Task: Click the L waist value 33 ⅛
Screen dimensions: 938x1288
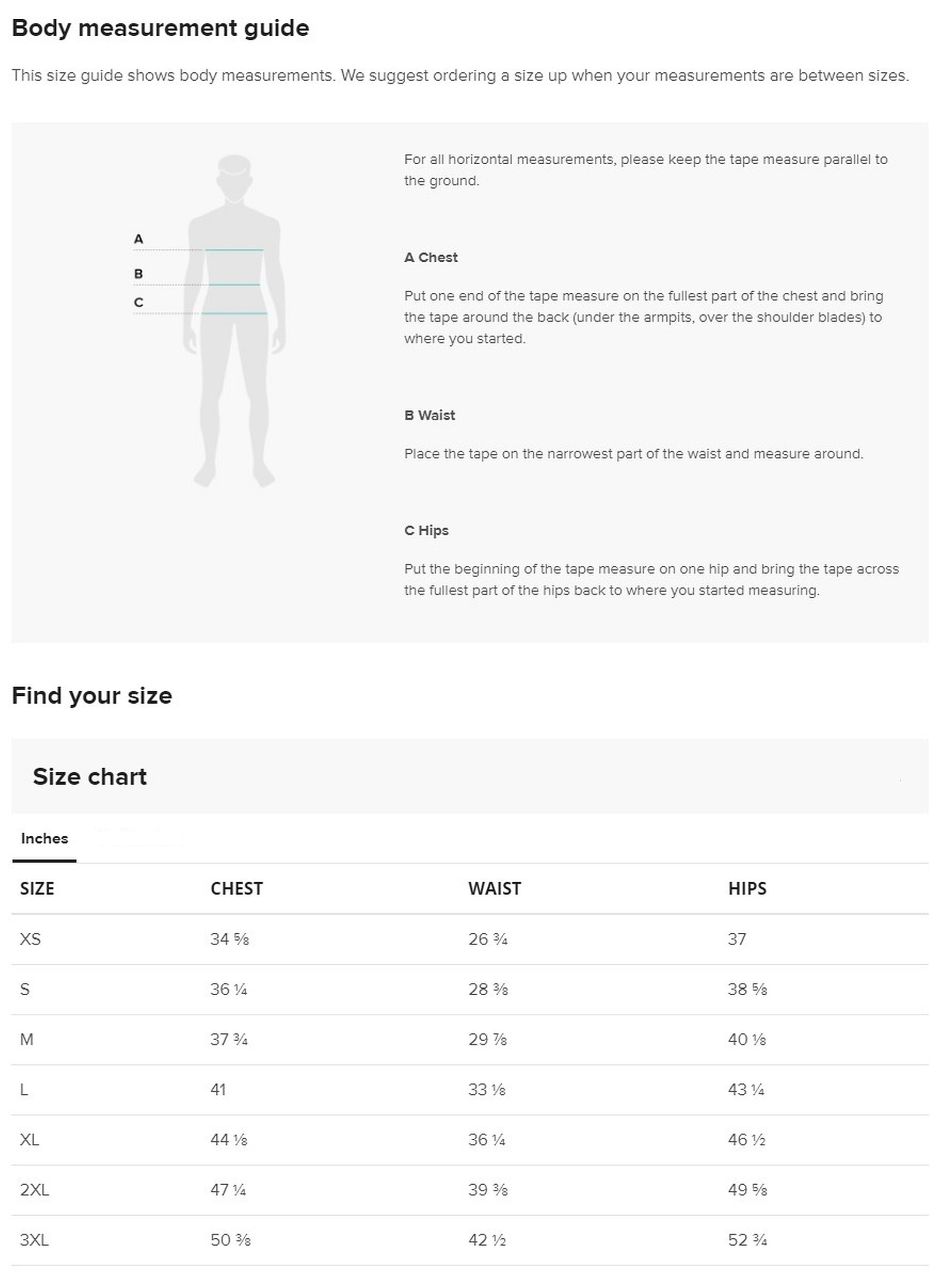Action: 487,1089
